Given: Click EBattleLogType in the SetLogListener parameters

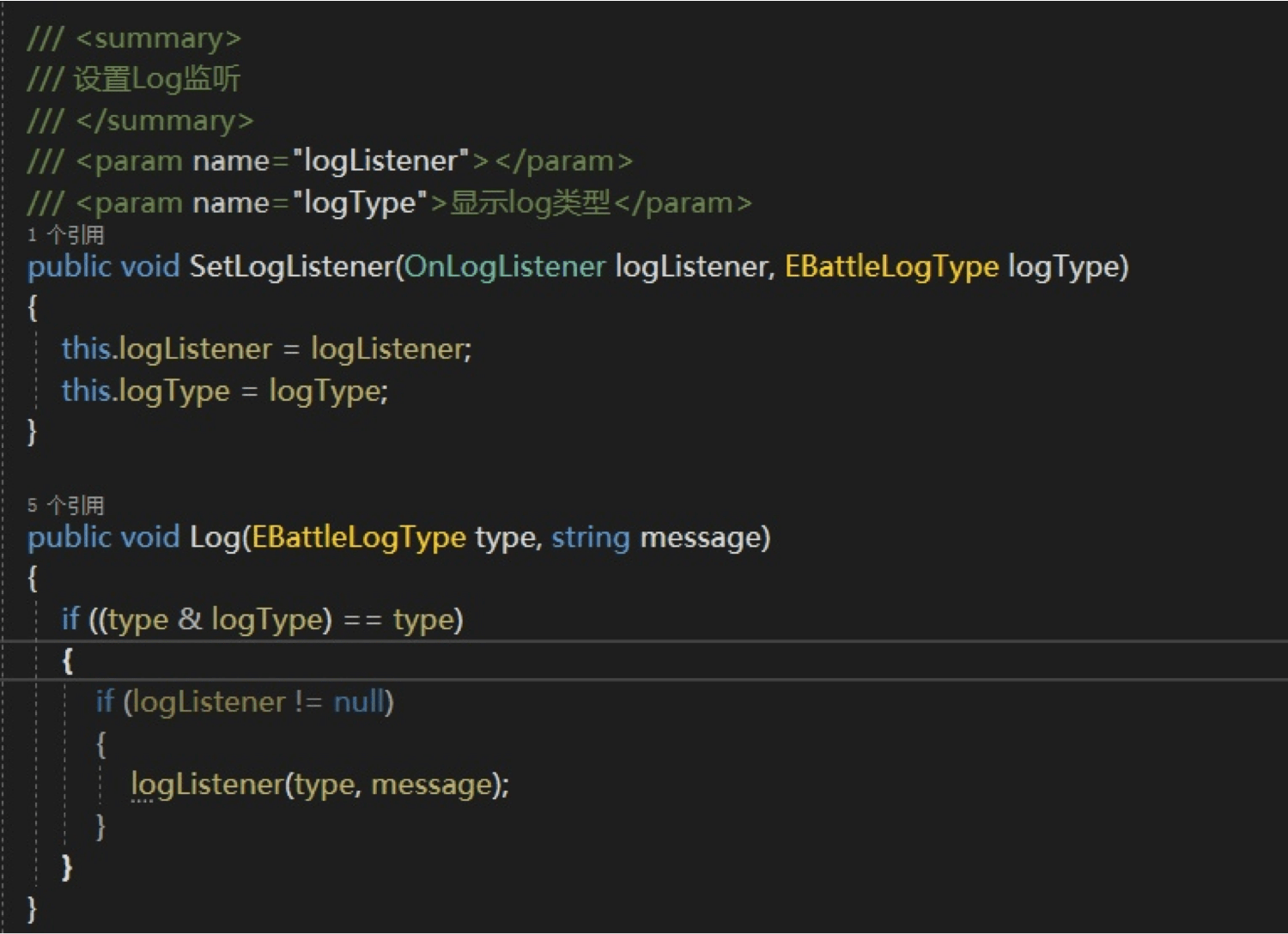Looking at the screenshot, I should tap(891, 267).
